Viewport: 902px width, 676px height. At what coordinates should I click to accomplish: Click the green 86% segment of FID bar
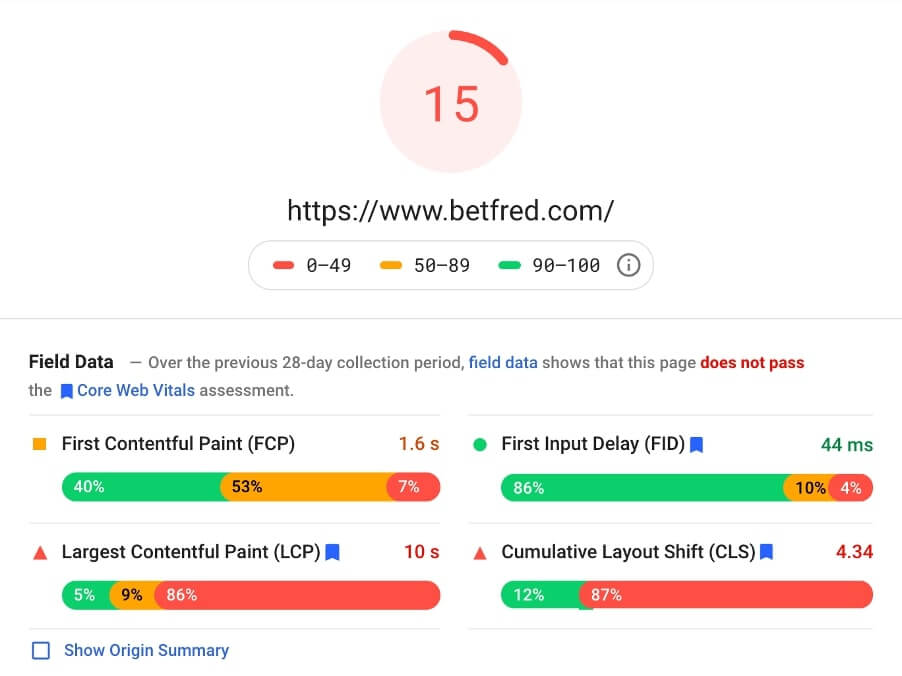pyautogui.click(x=643, y=488)
